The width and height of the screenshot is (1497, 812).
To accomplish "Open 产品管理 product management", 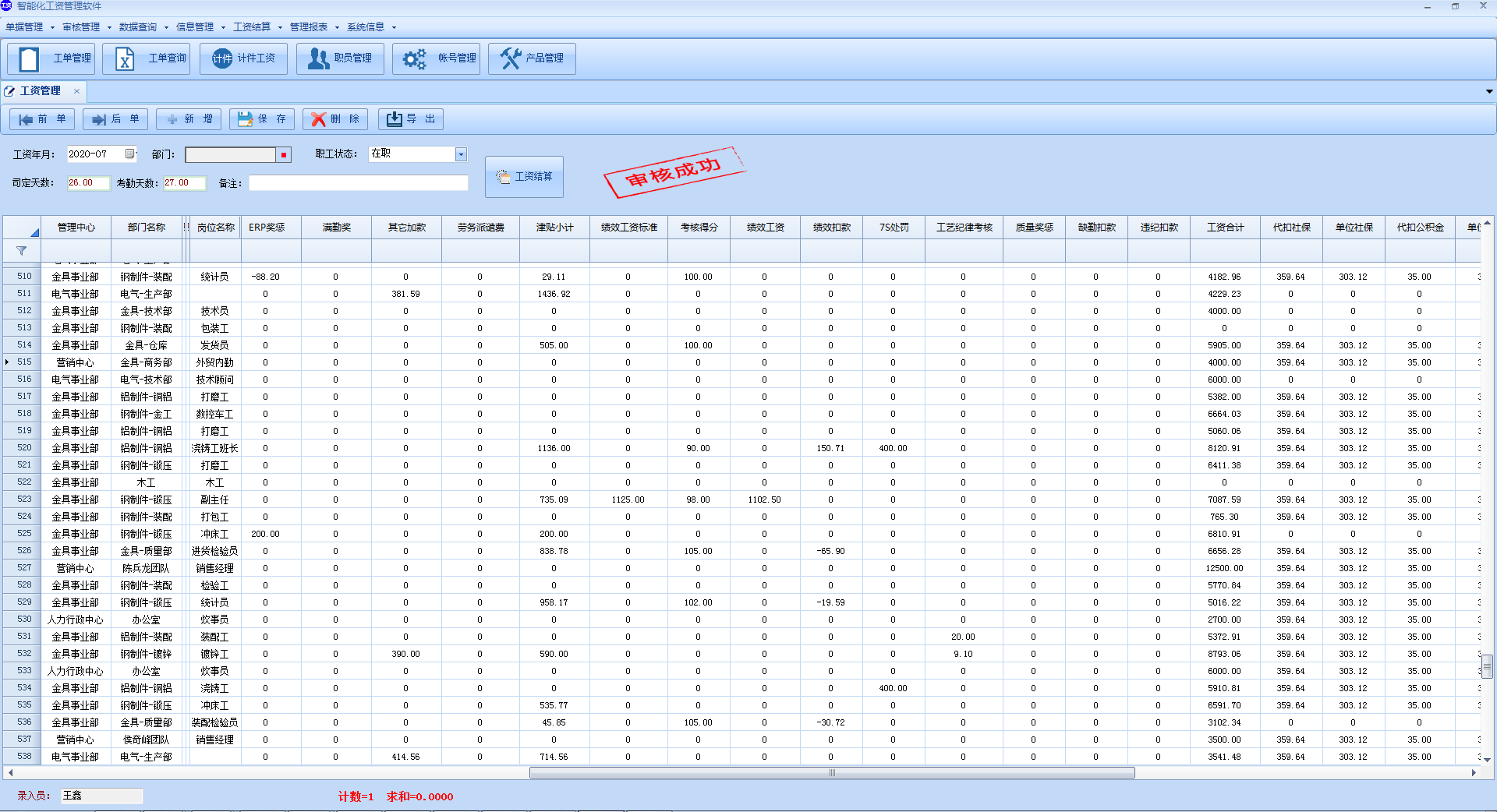I will [532, 58].
